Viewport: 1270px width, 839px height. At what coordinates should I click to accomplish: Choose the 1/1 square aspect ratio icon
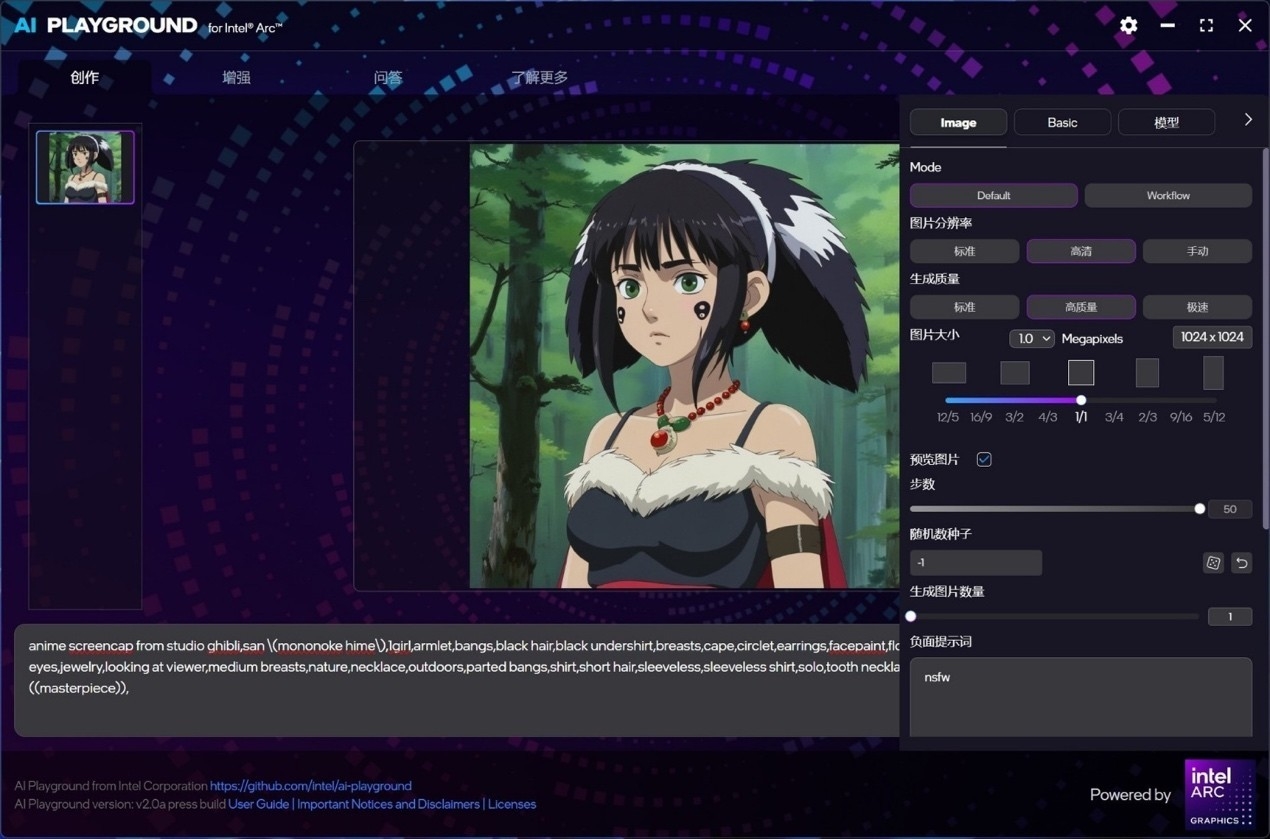(x=1080, y=373)
